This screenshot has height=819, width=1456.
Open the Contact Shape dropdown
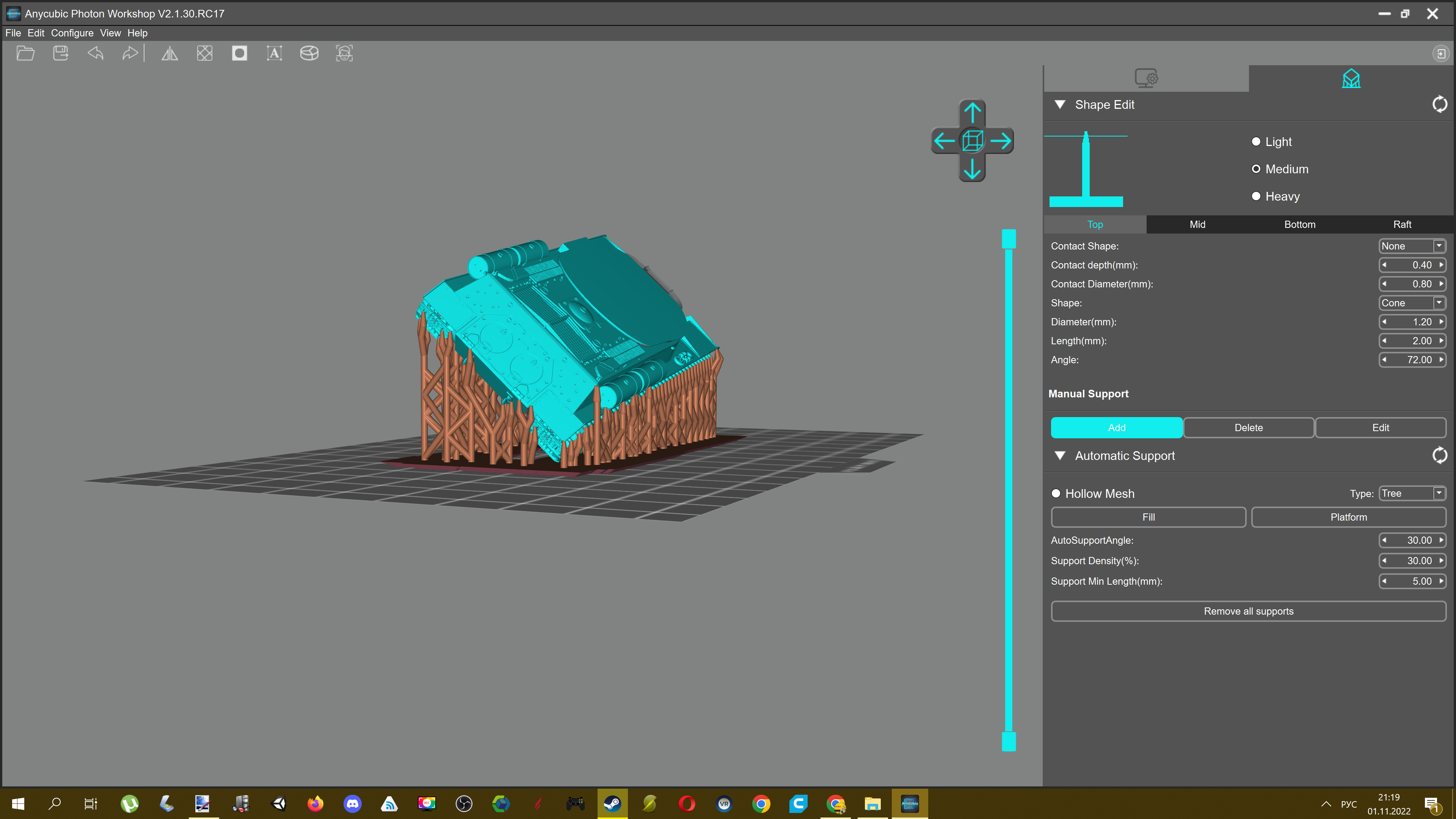click(x=1412, y=246)
